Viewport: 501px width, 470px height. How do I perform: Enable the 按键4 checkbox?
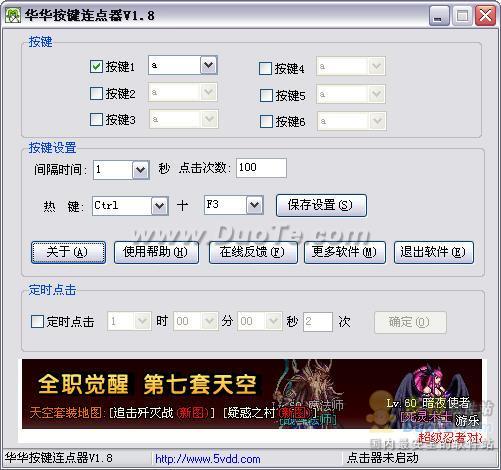pos(265,69)
